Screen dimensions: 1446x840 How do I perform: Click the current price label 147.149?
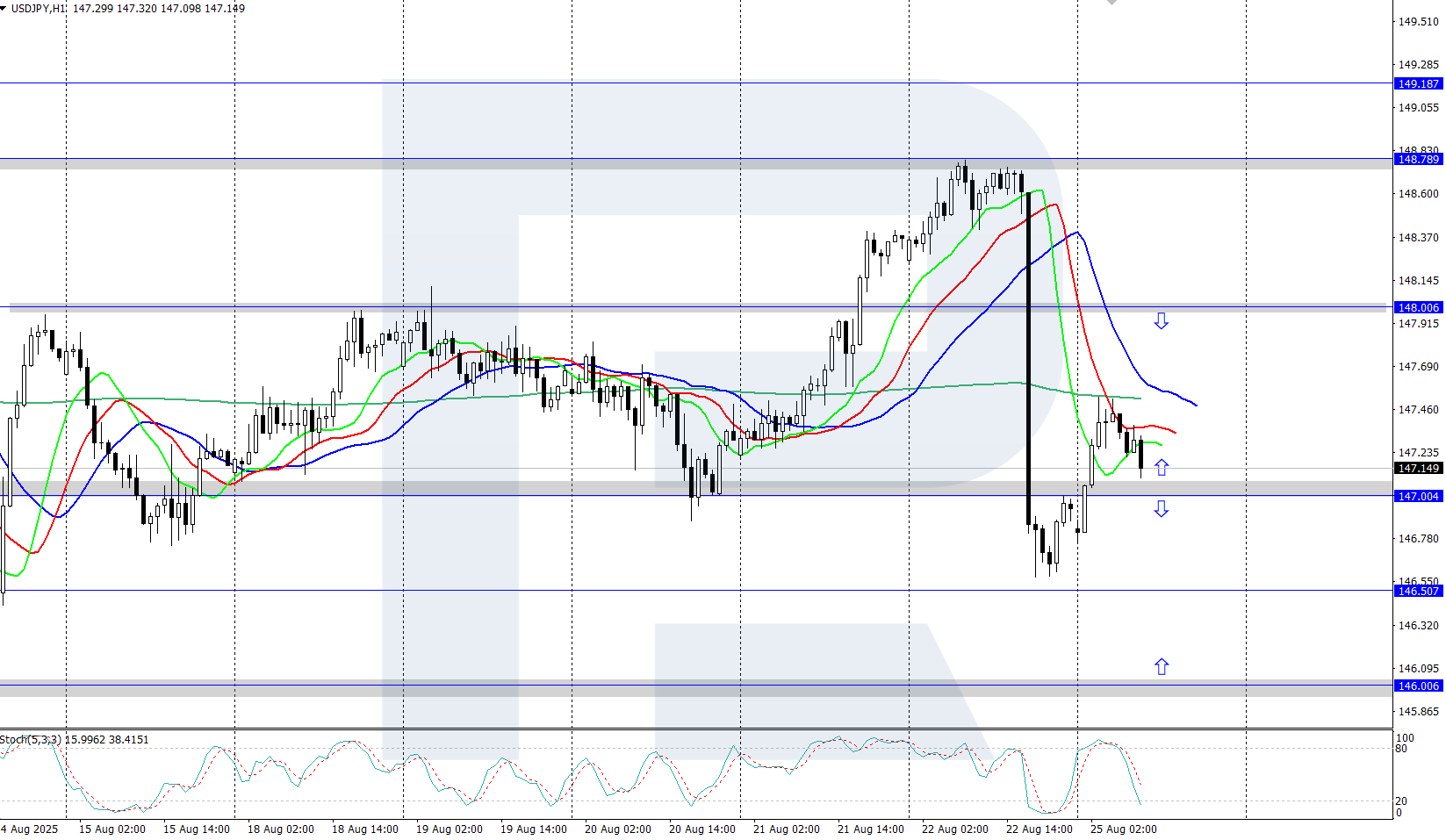coord(1418,469)
